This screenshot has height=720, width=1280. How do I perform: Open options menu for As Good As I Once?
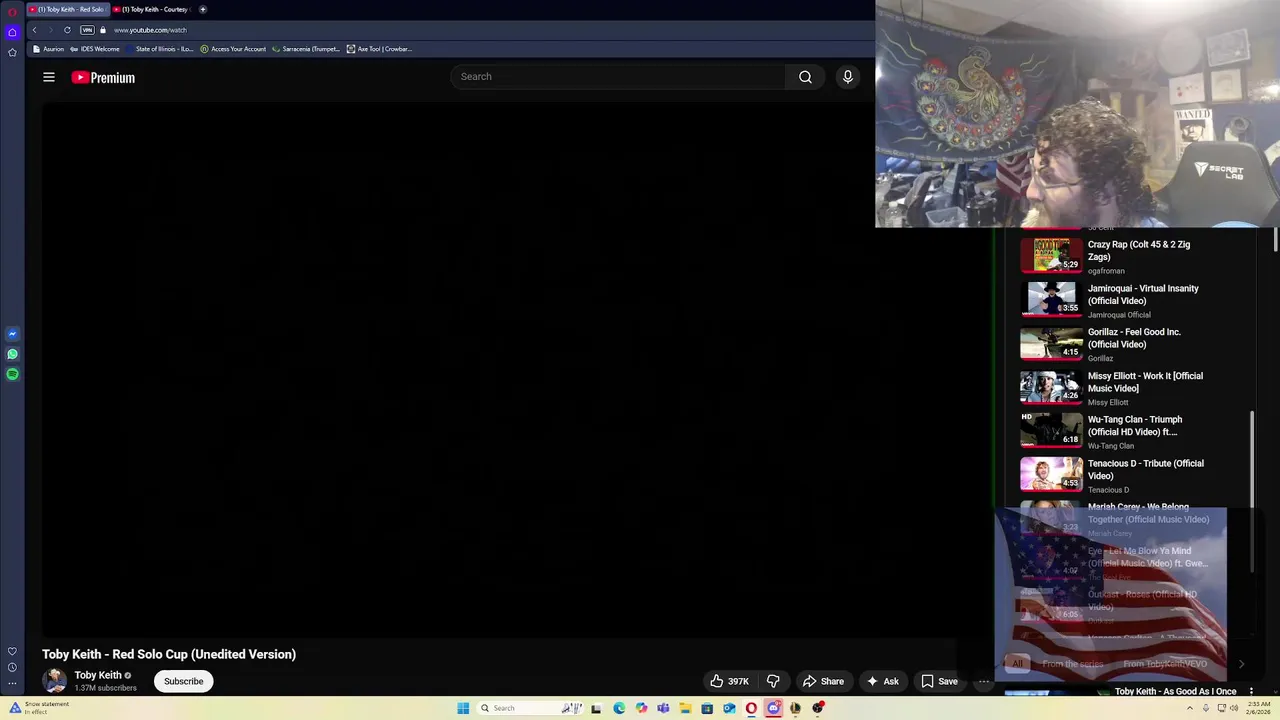point(1249,691)
